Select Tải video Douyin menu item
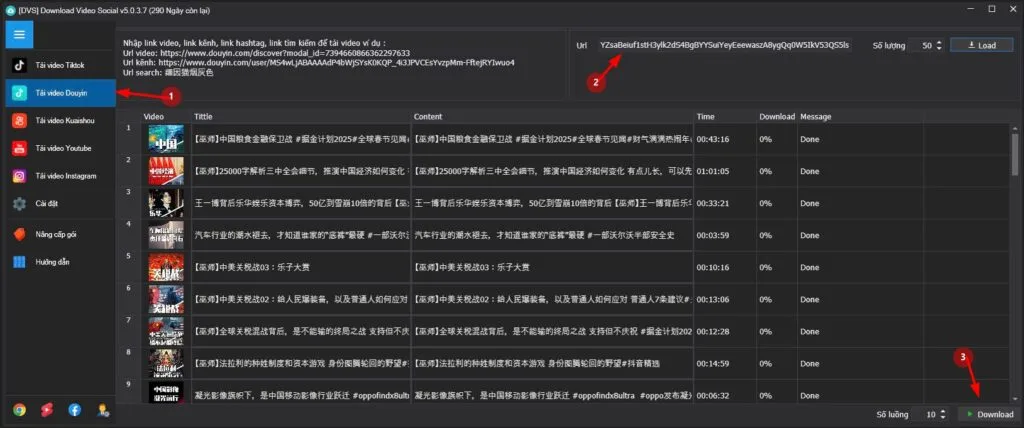Image resolution: width=1024 pixels, height=428 pixels. 59,93
